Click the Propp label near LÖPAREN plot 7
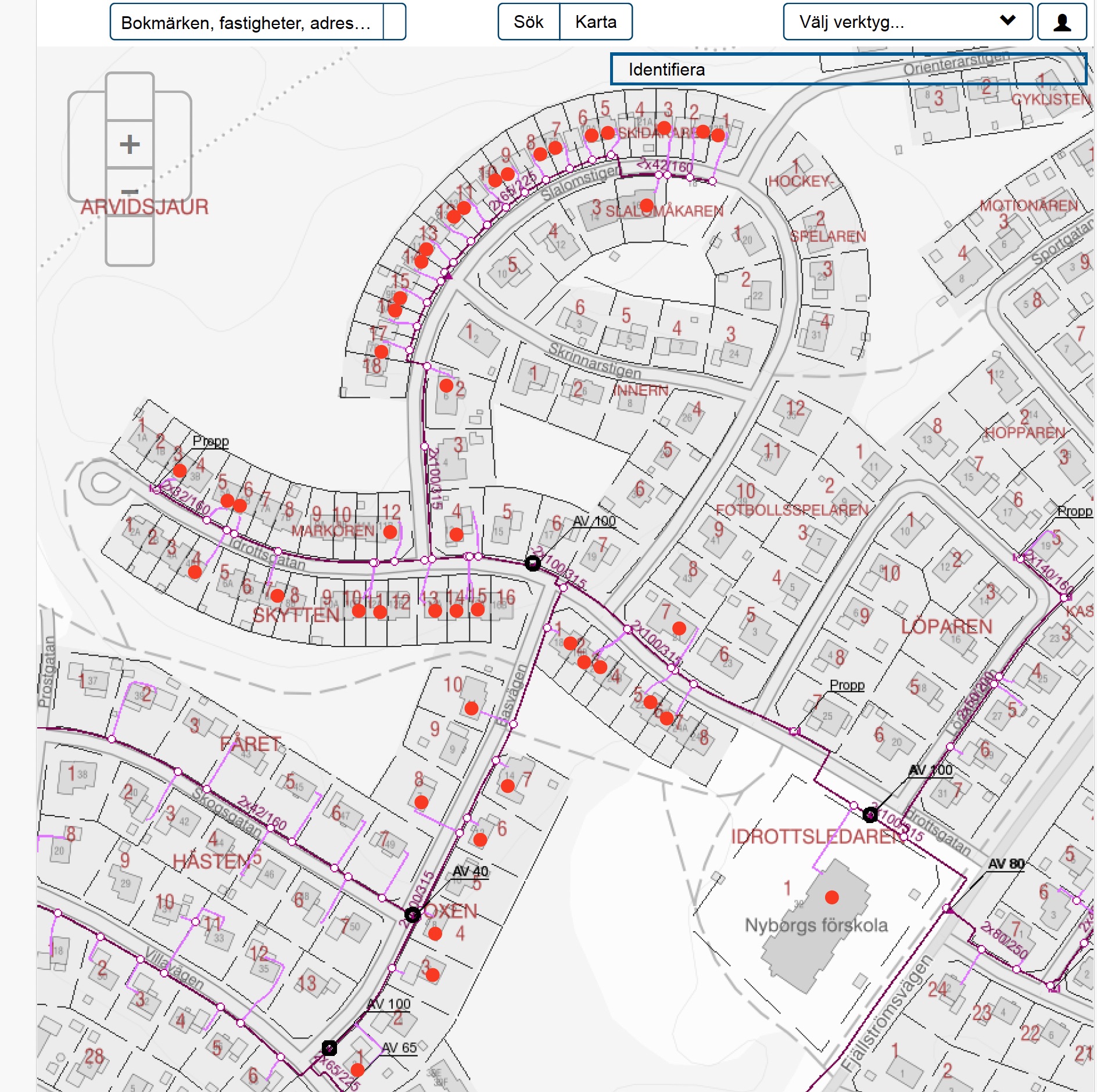The height and width of the screenshot is (1092, 1097). pos(847,685)
